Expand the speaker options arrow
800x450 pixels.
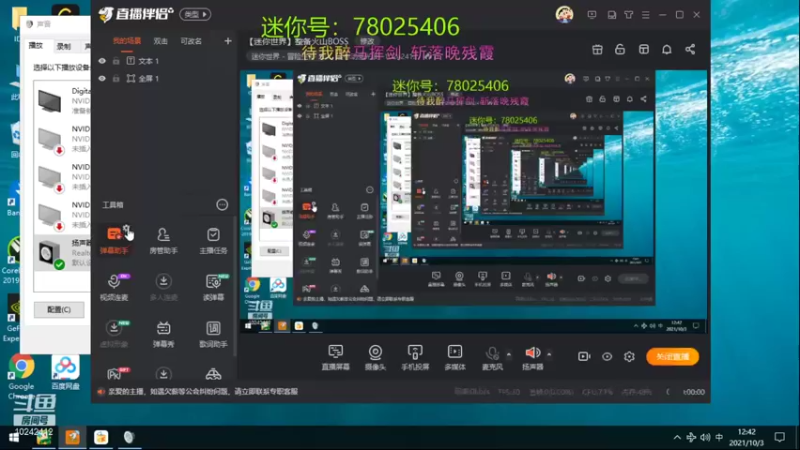[549, 354]
